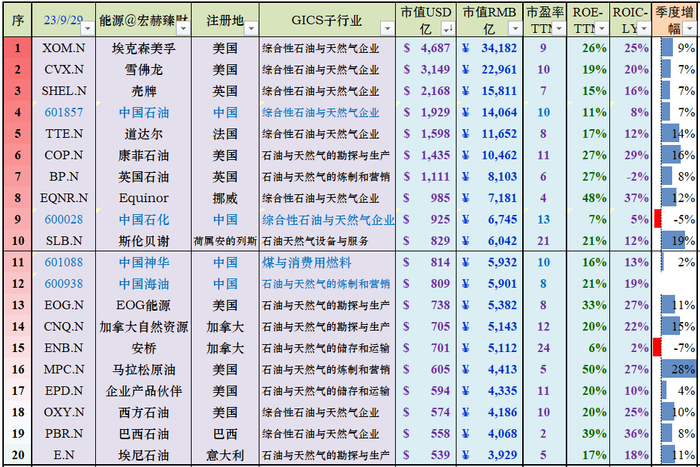
Task: Select the company name 斯伦贝谢
Action: pyautogui.click(x=143, y=241)
